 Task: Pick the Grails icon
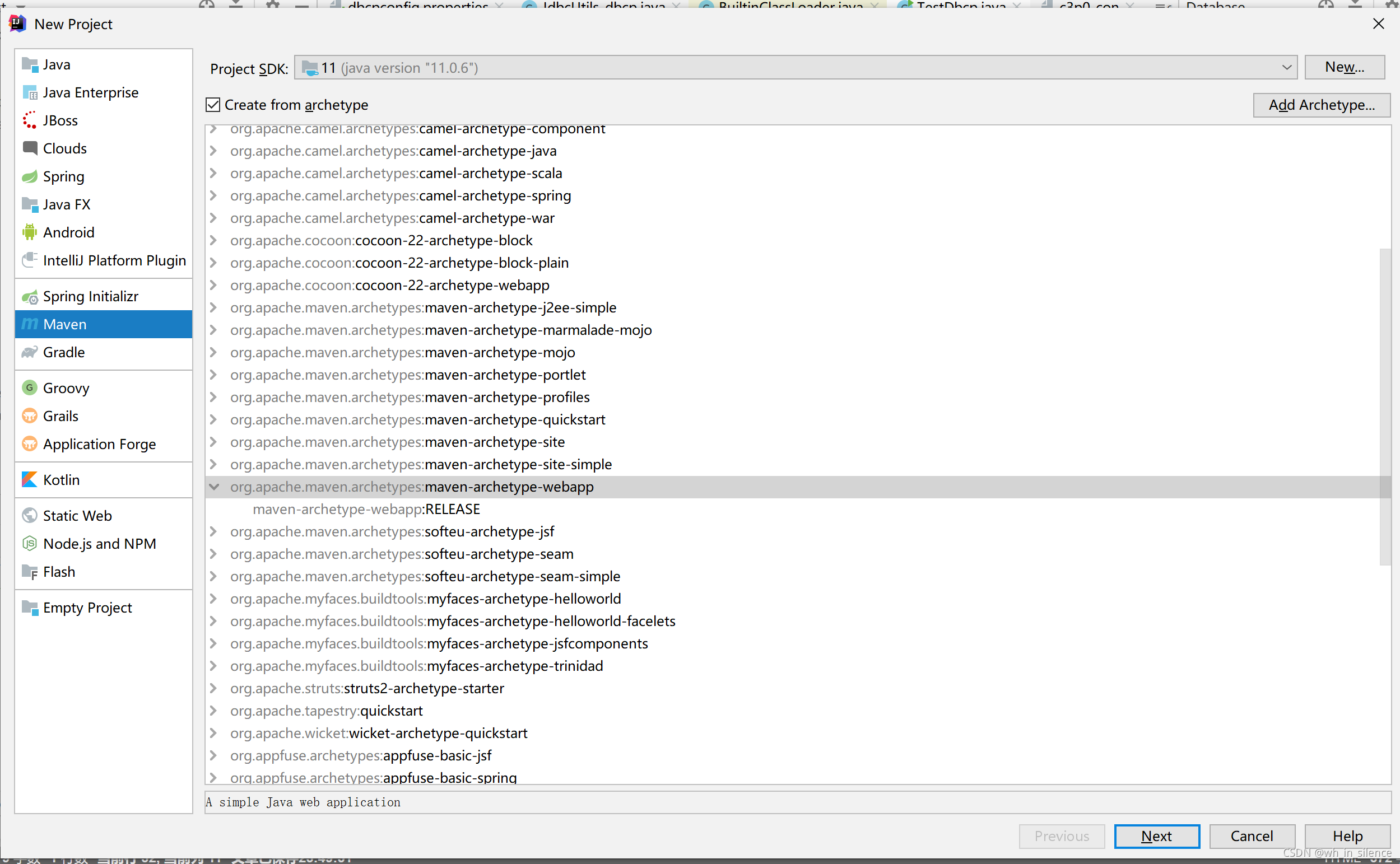[29, 416]
